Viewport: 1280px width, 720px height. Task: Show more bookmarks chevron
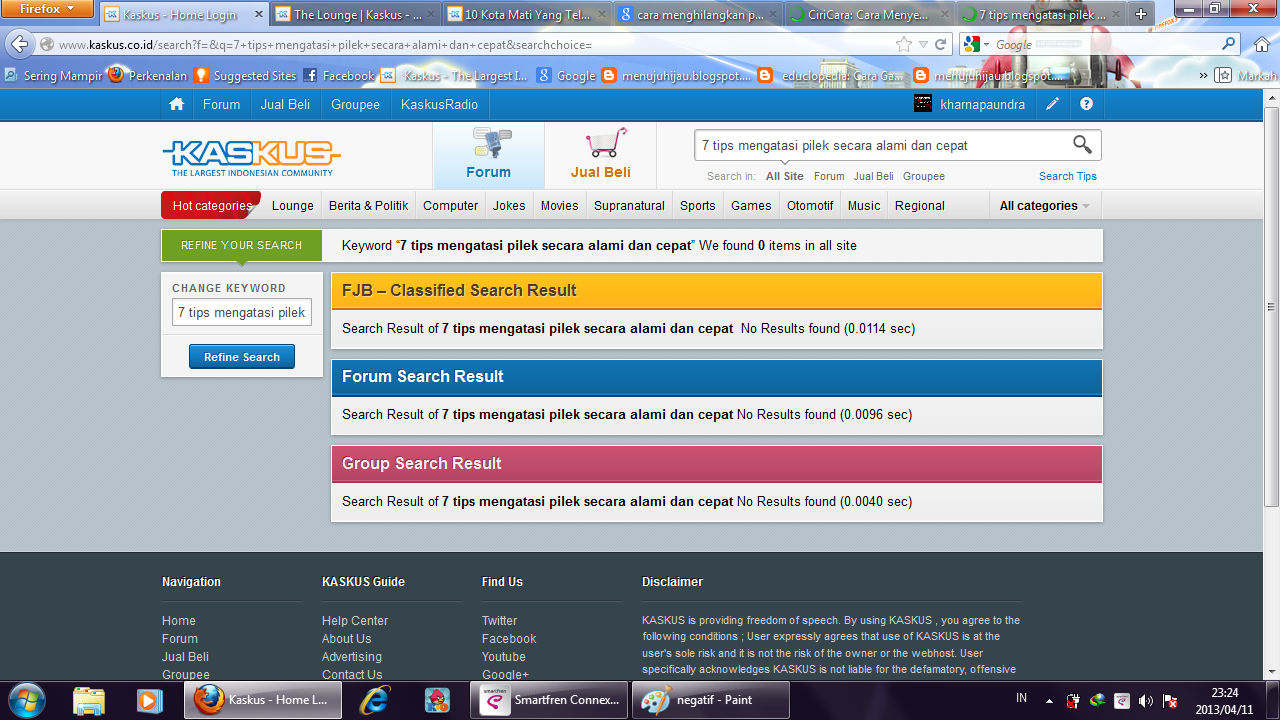pos(1203,75)
